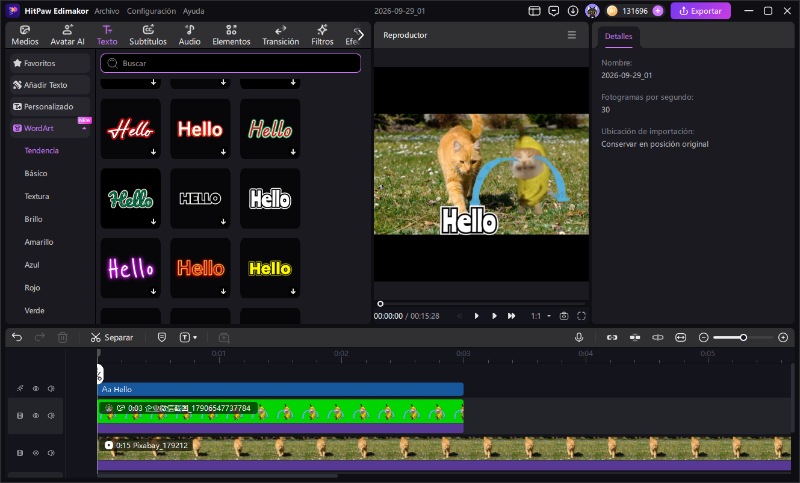Take a snapshot of the preview frame
This screenshot has height=483, width=800.
(x=564, y=316)
